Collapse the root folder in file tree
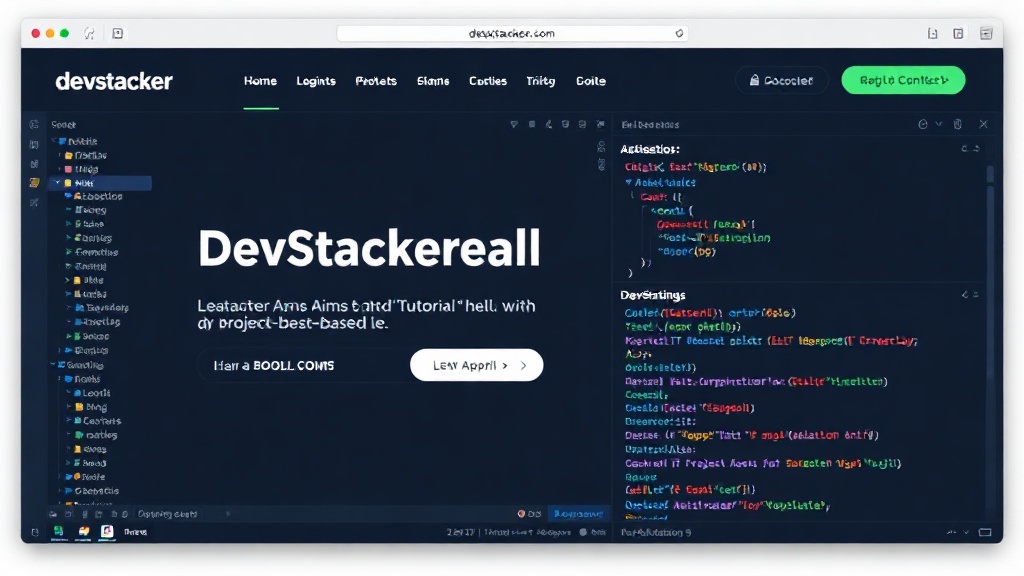1024x576 pixels. [x=55, y=141]
